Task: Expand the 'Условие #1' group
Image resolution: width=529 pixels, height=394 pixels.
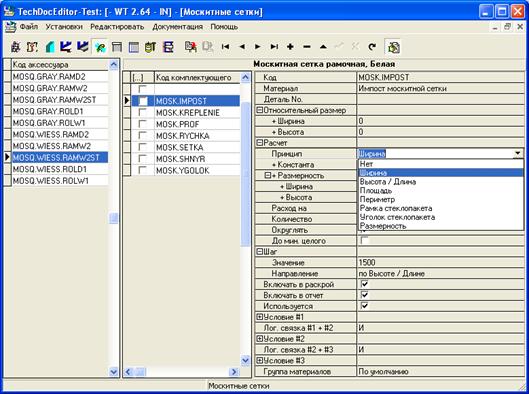Action: click(259, 317)
